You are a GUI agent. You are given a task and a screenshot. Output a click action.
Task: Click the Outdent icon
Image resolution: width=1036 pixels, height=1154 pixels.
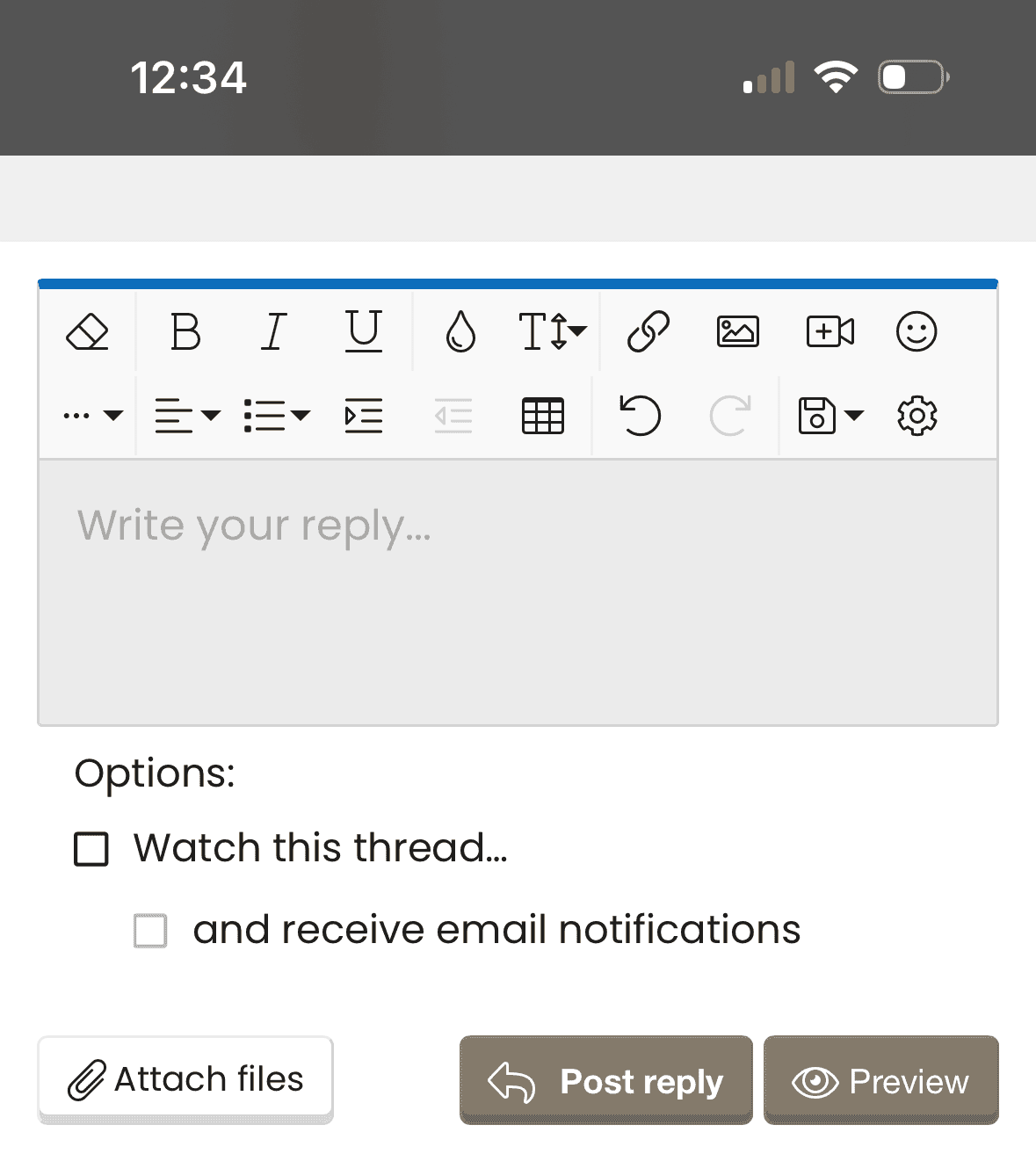tap(453, 416)
